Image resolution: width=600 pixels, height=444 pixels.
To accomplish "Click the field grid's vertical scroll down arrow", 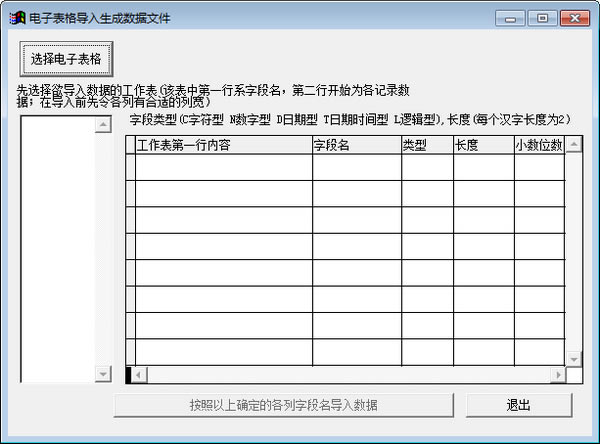I will point(573,359).
